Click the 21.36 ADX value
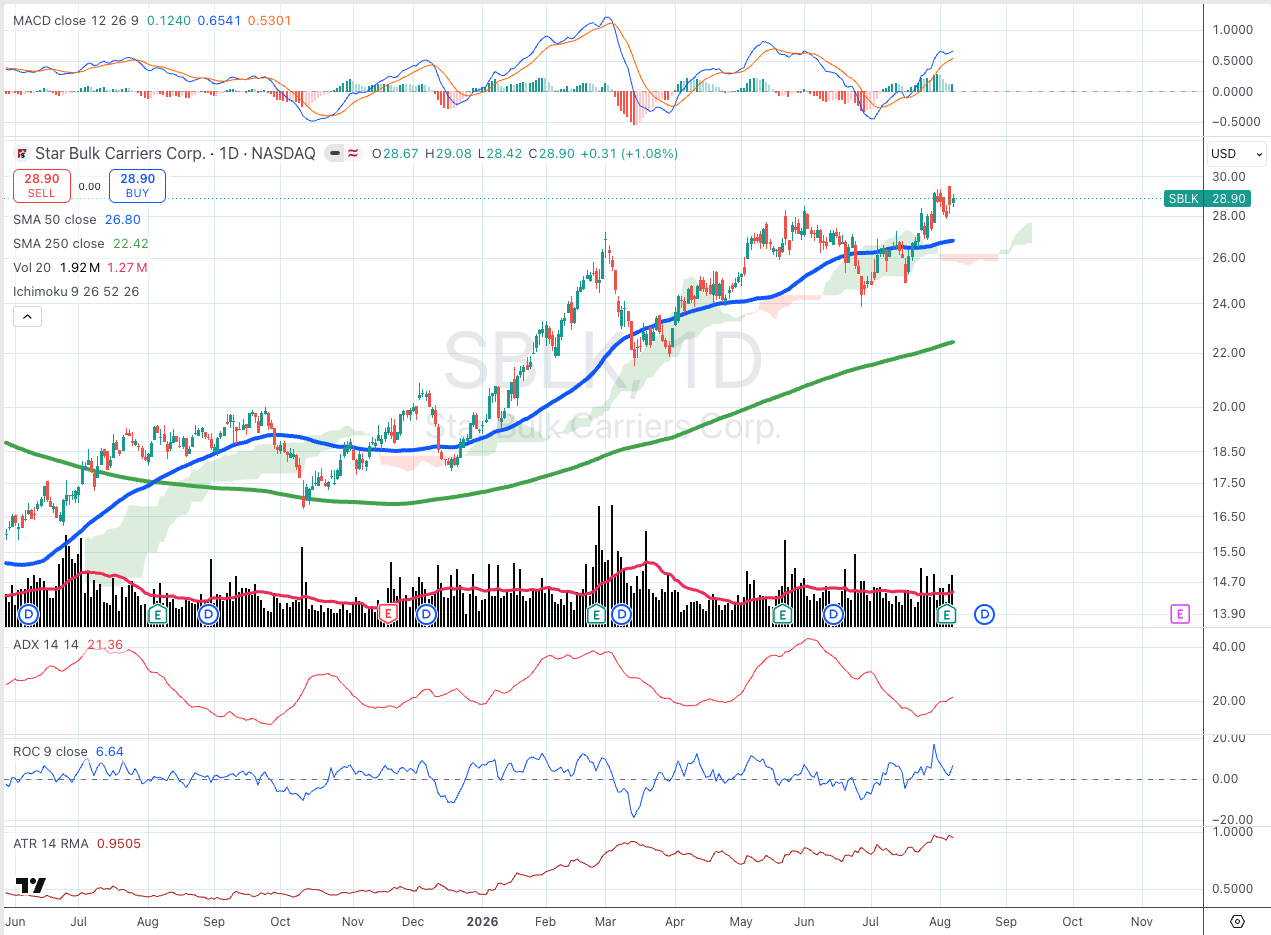Screen dimensions: 1271x935 point(105,645)
